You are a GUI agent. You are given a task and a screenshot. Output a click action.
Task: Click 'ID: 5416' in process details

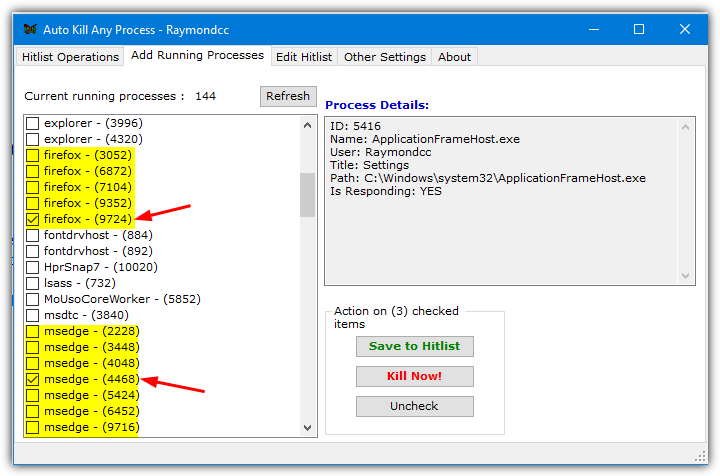click(x=355, y=126)
